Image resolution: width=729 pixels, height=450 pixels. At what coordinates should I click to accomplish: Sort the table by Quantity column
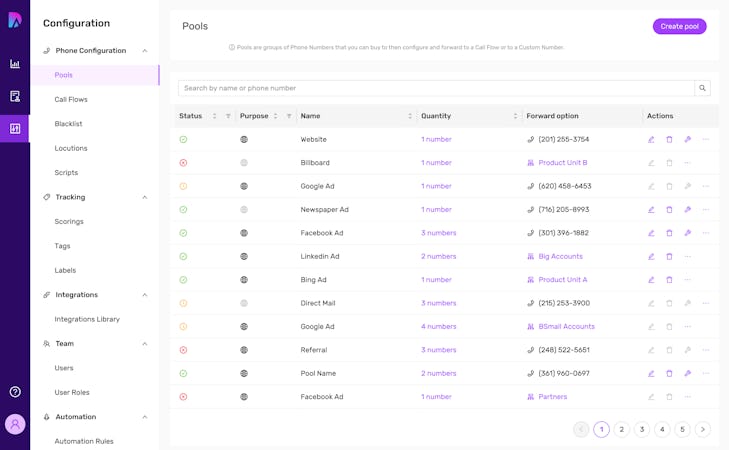[x=515, y=116]
